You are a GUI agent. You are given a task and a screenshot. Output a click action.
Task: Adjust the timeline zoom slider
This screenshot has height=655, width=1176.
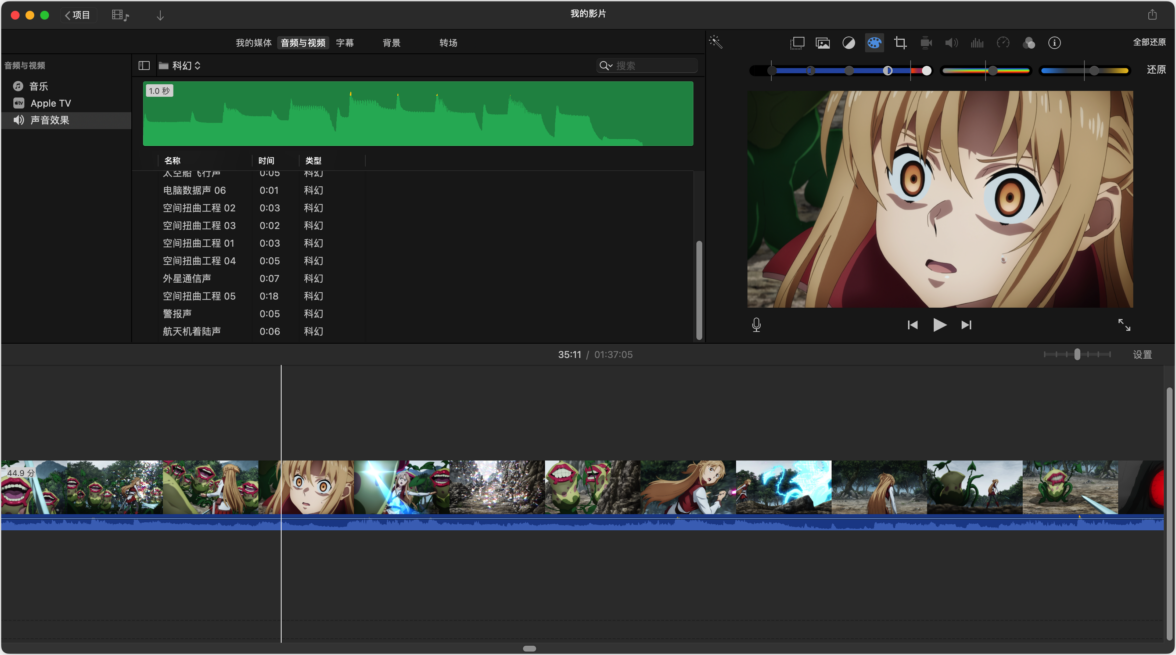point(1077,355)
